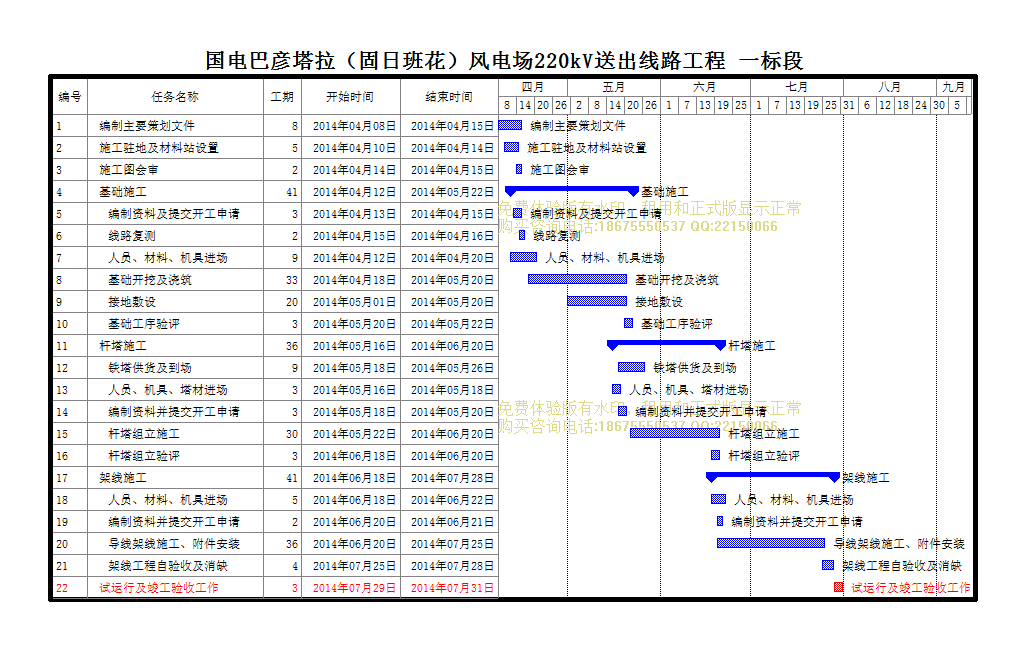Select the 九月 month header in timeline
This screenshot has width=1024, height=648.
[953, 87]
